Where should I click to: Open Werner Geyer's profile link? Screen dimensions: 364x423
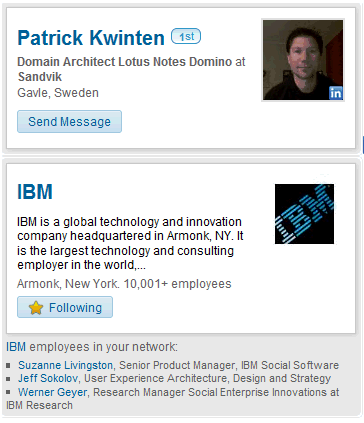click(53, 392)
